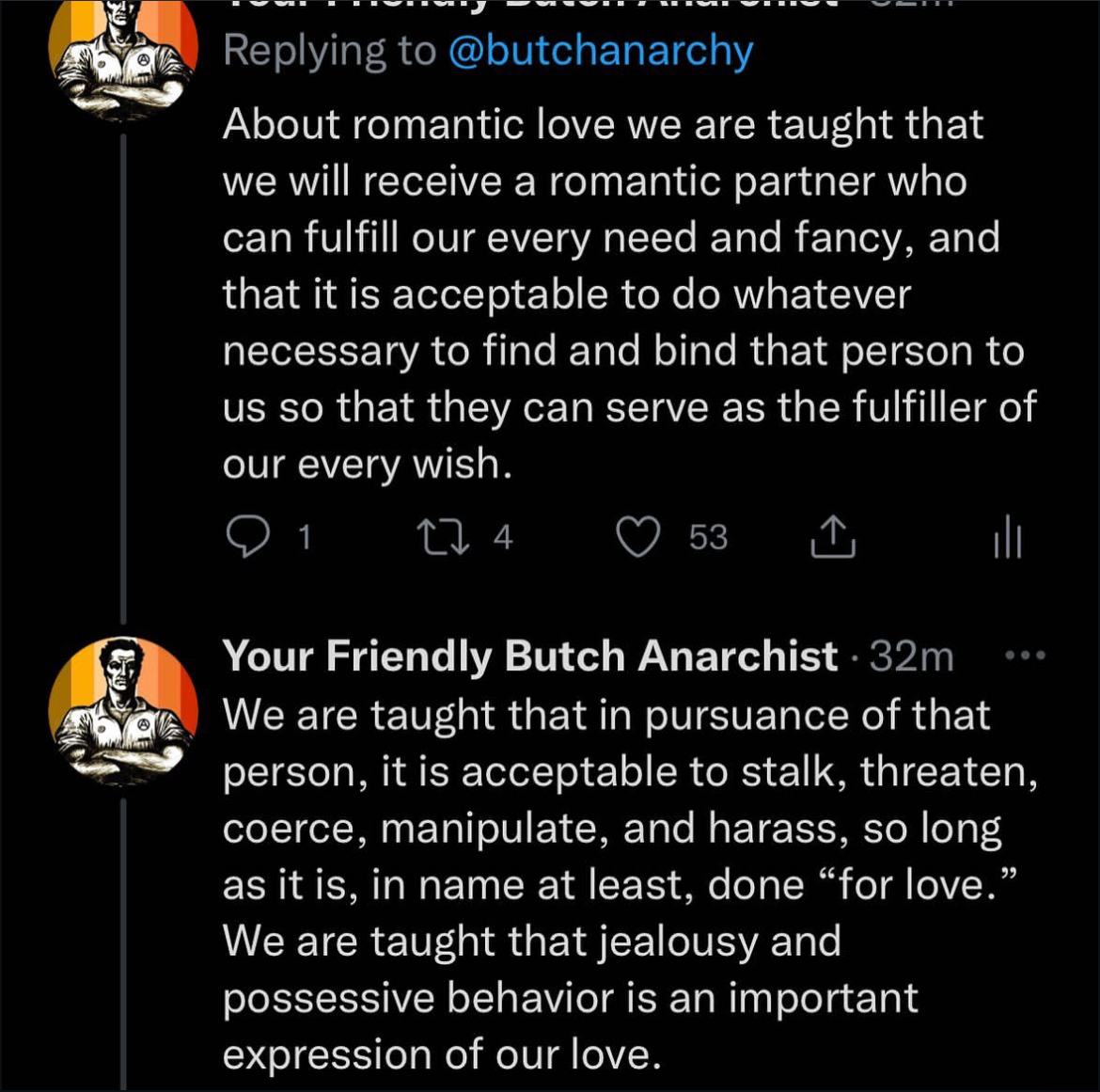Click avatar beside the 32m tweet
The width and height of the screenshot is (1100, 1092).
tap(123, 711)
